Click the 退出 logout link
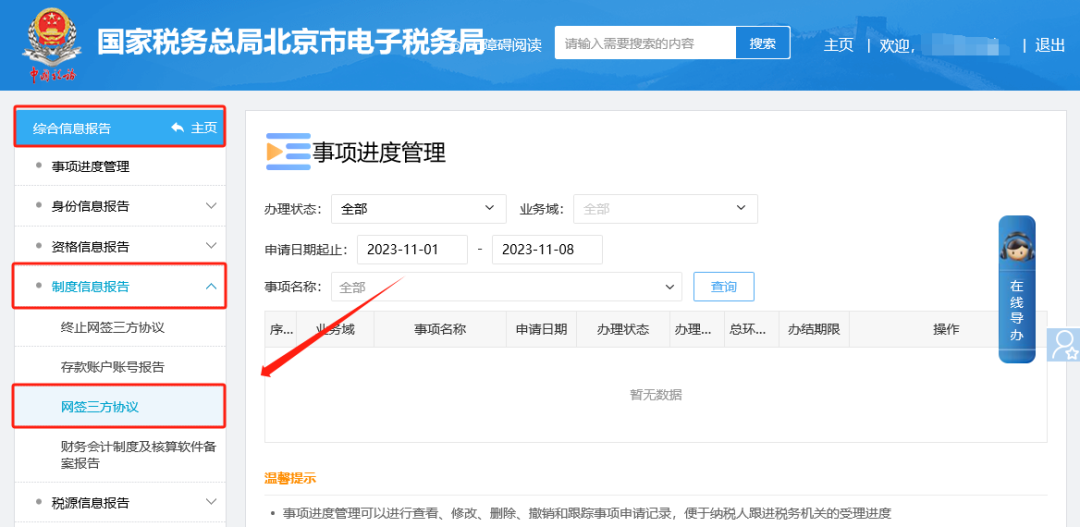 tap(1050, 45)
